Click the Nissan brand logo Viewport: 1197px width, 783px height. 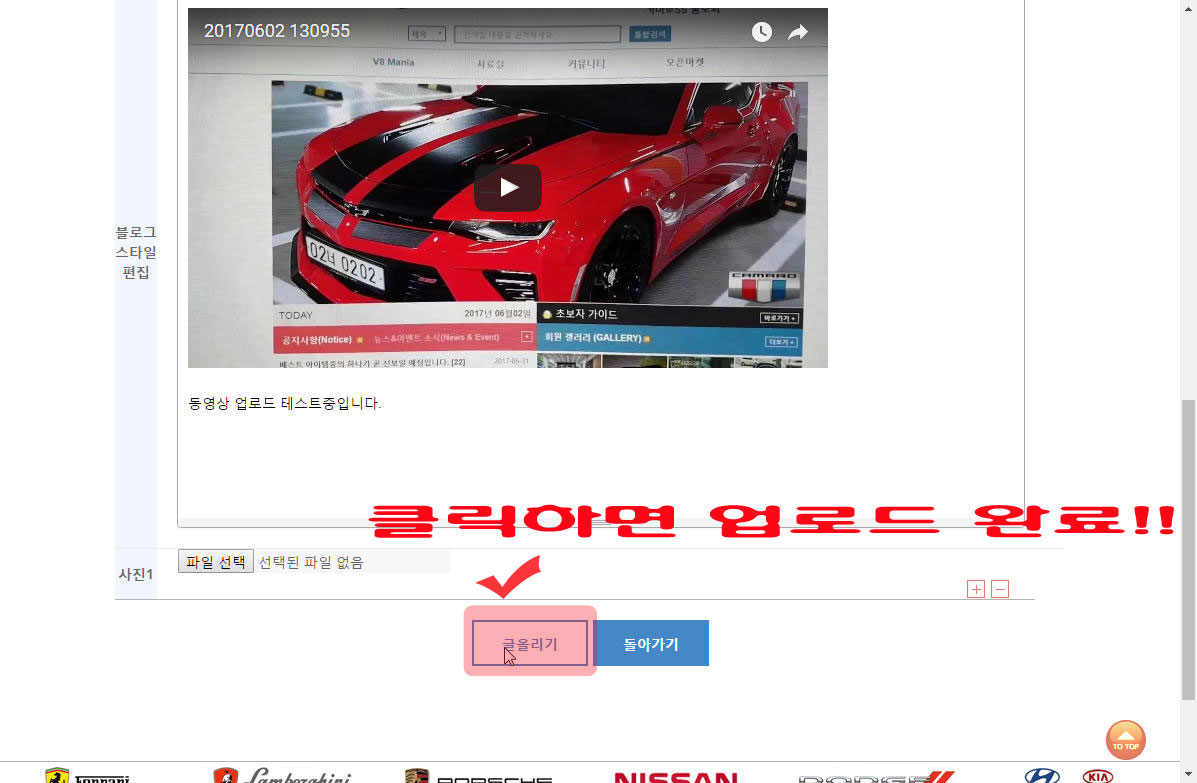pos(676,777)
